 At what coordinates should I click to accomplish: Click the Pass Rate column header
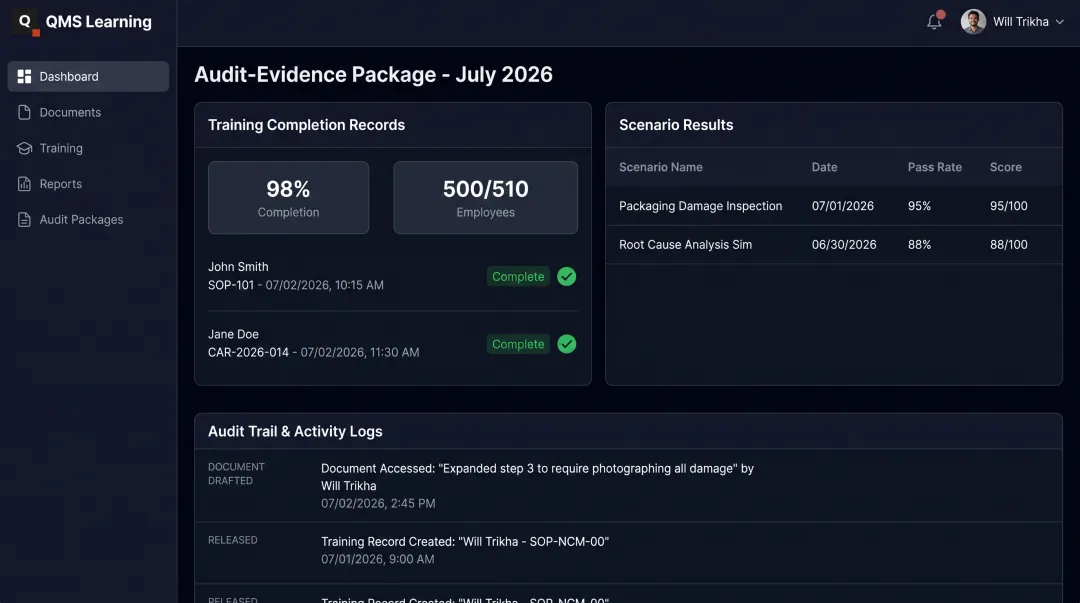(x=935, y=167)
